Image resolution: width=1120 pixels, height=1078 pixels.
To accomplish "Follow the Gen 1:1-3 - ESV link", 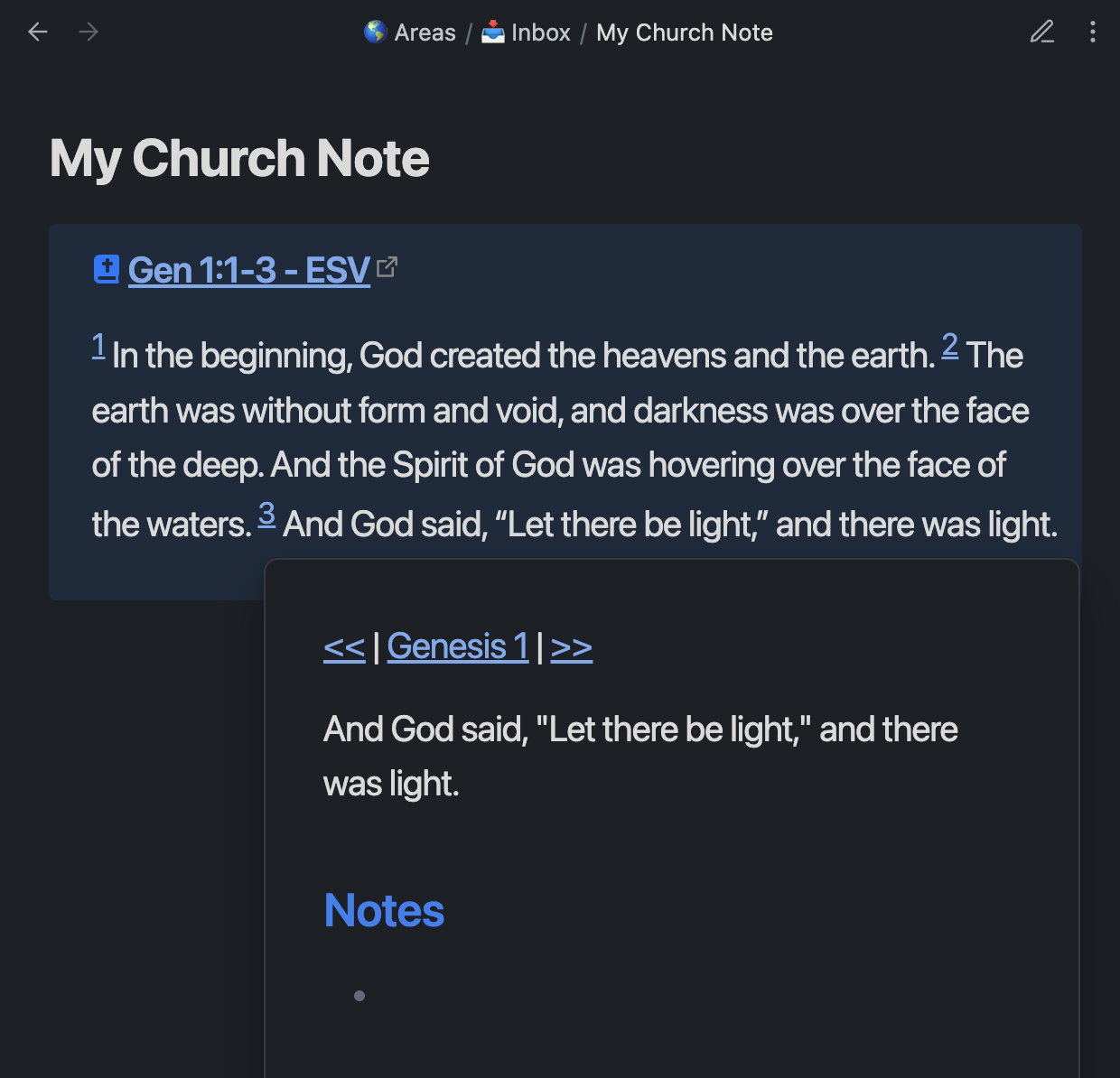I will tap(247, 269).
